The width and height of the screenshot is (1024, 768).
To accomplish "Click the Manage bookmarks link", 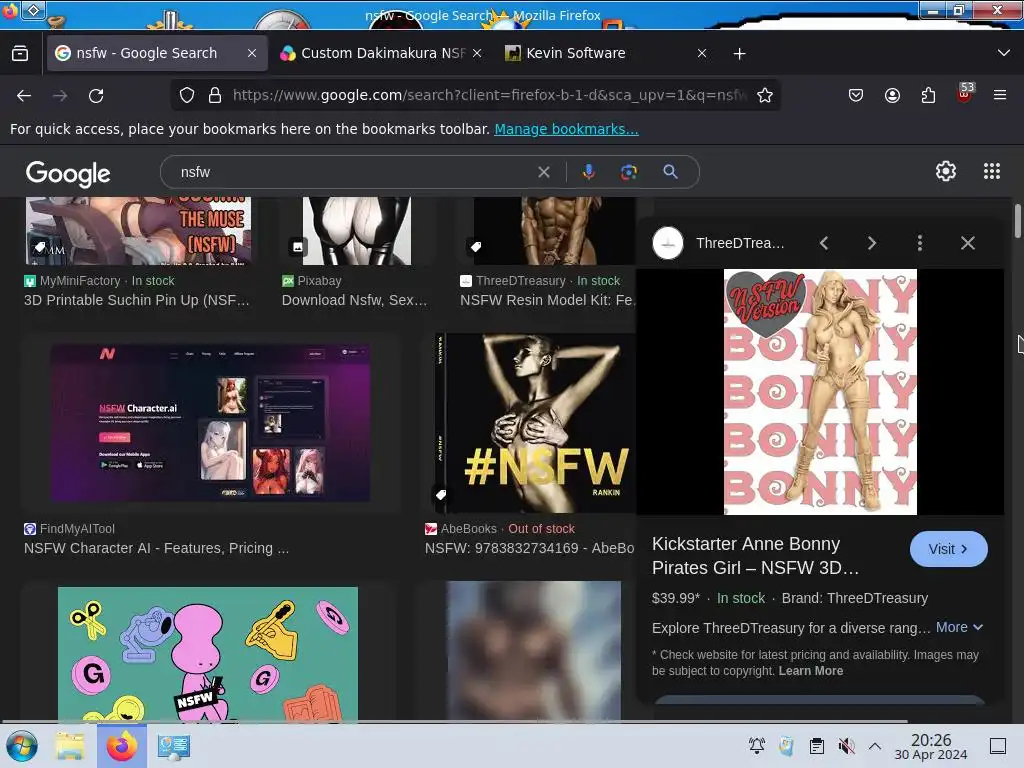I will pos(566,129).
